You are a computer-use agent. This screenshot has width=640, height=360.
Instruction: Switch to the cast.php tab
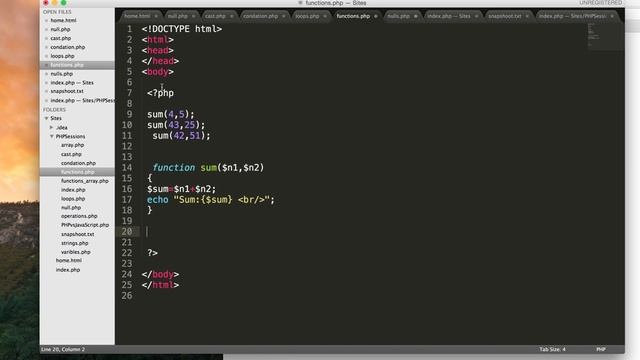click(x=215, y=16)
